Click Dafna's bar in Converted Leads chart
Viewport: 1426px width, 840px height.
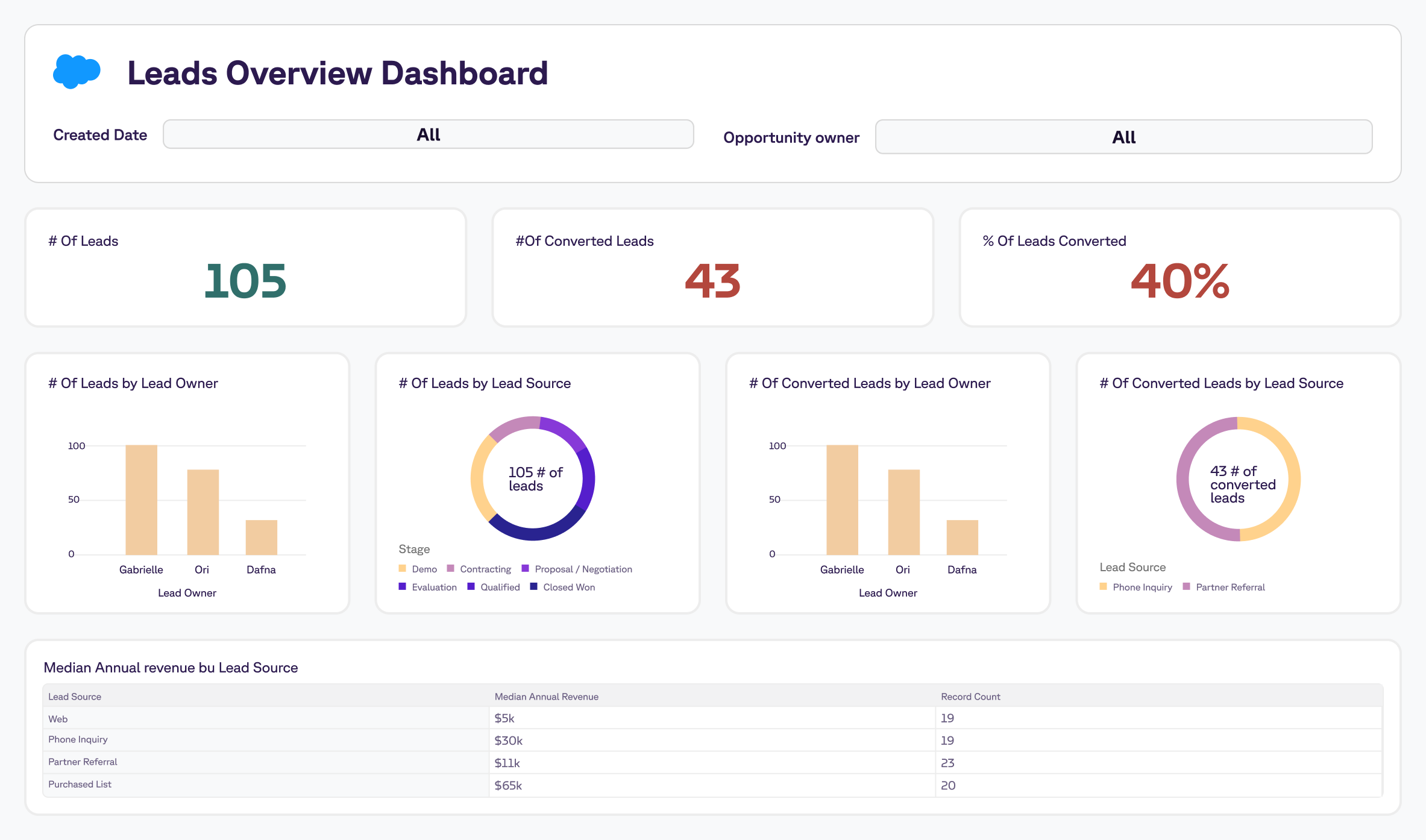point(962,537)
